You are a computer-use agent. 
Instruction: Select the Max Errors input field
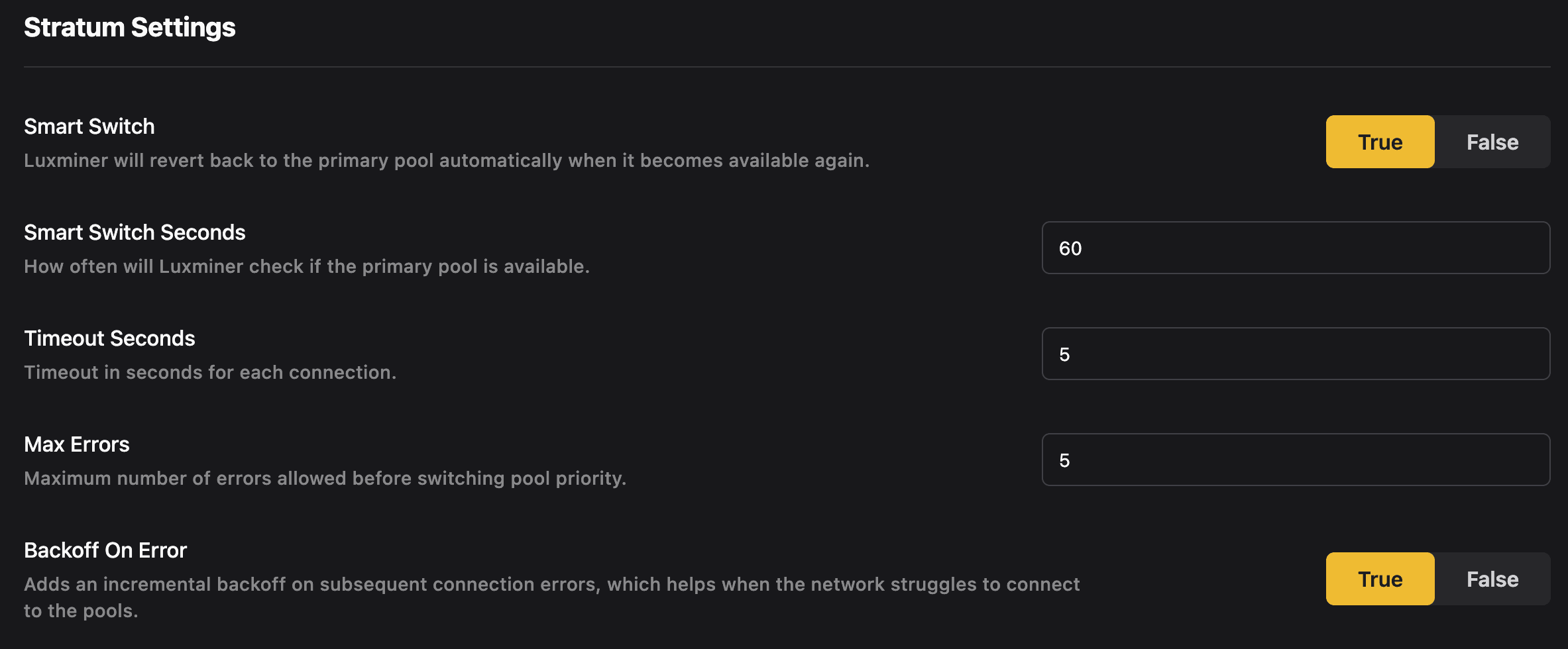coord(1296,460)
